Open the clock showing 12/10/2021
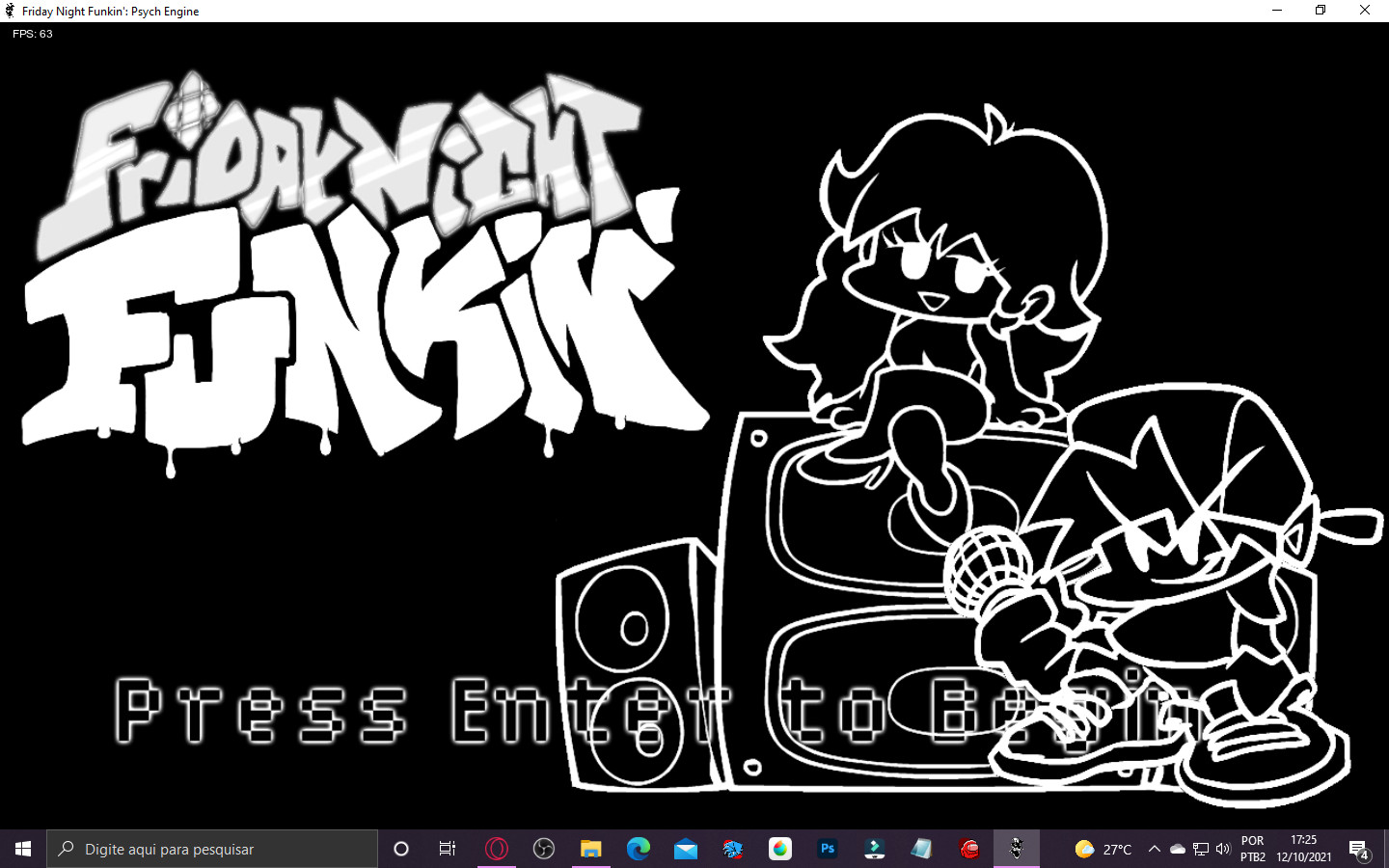This screenshot has width=1389, height=868. click(x=1301, y=849)
